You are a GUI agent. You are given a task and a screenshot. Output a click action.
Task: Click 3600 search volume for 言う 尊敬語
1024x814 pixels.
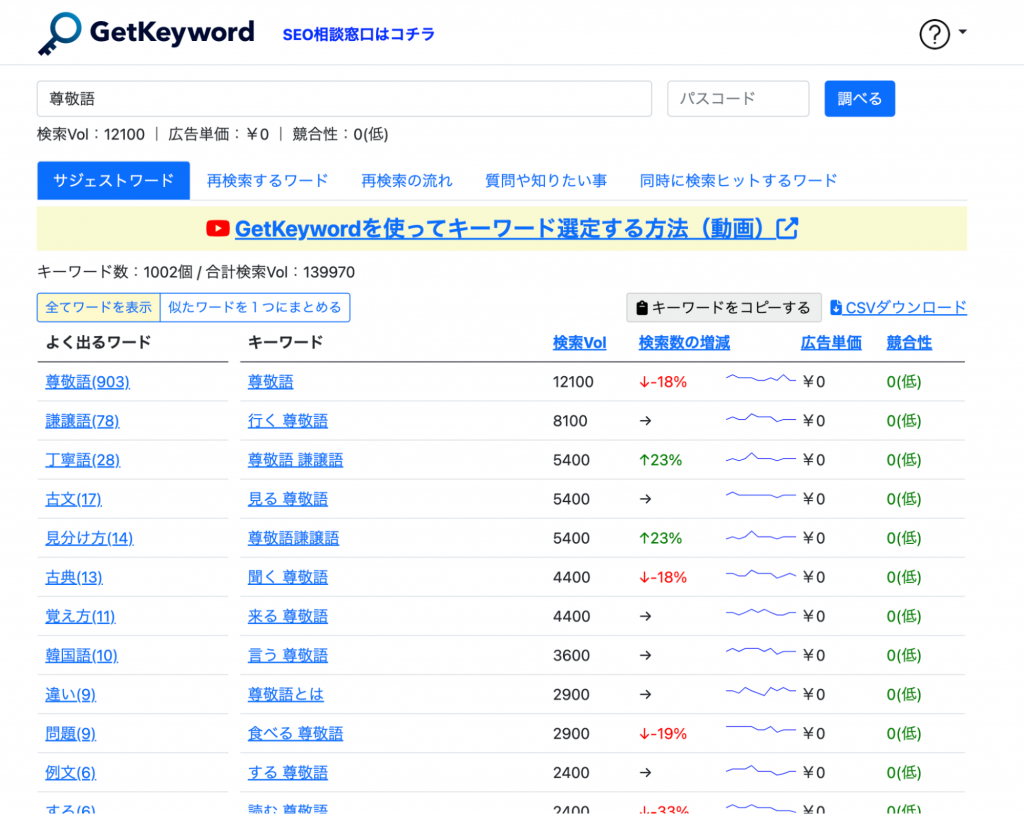pos(571,655)
